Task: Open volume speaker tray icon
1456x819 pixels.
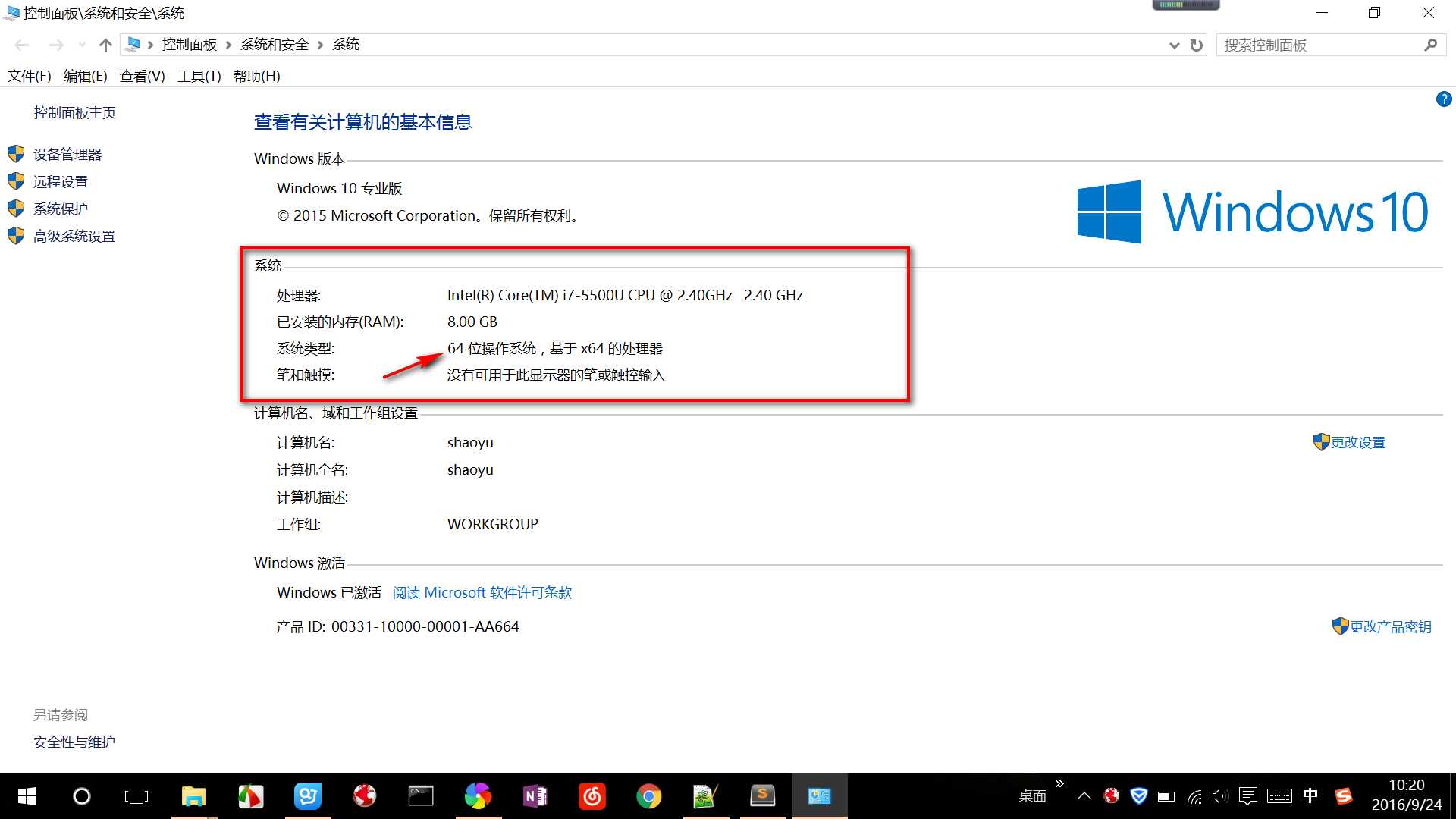Action: (x=1220, y=796)
